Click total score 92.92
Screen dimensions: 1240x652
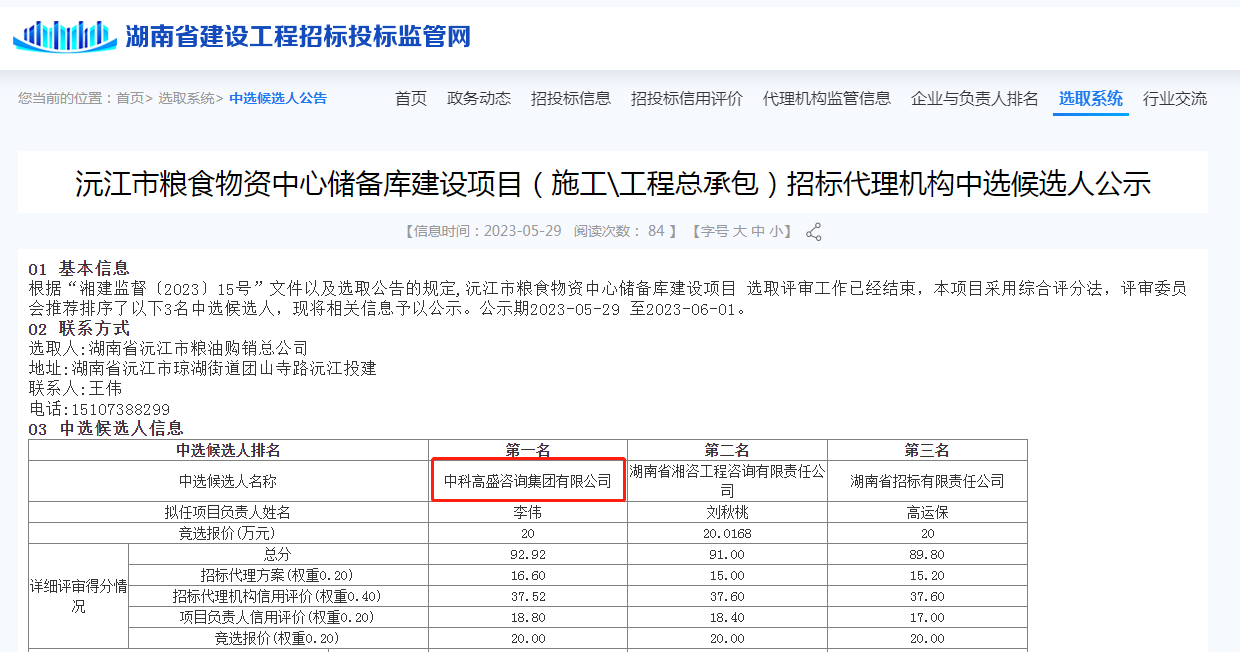click(x=528, y=554)
